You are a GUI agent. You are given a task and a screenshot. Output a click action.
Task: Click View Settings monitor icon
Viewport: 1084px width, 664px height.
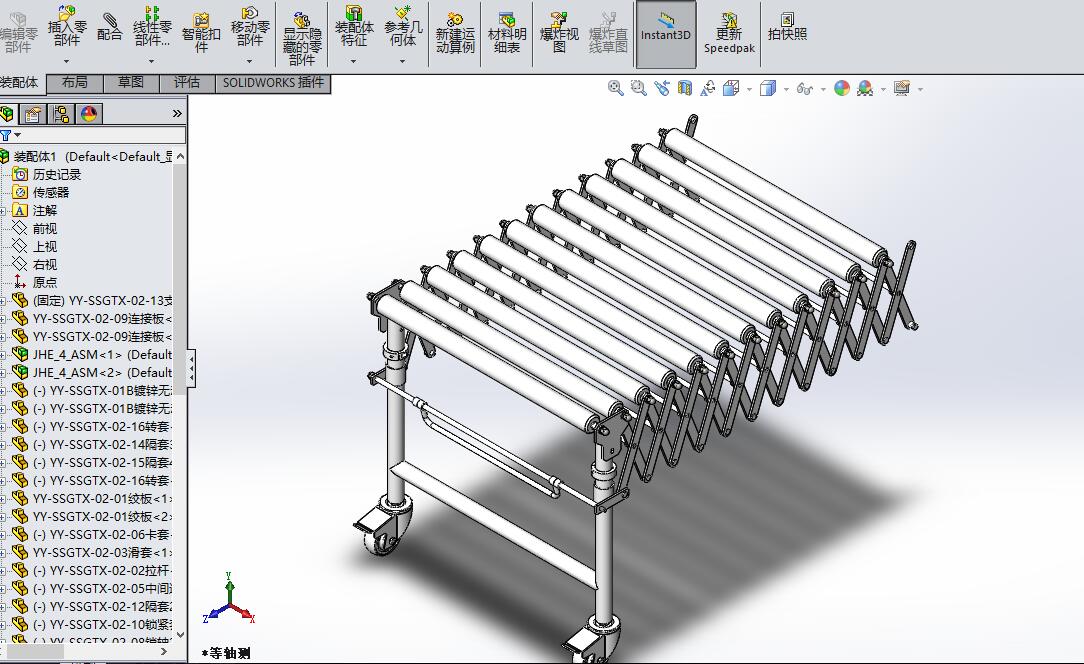[901, 88]
